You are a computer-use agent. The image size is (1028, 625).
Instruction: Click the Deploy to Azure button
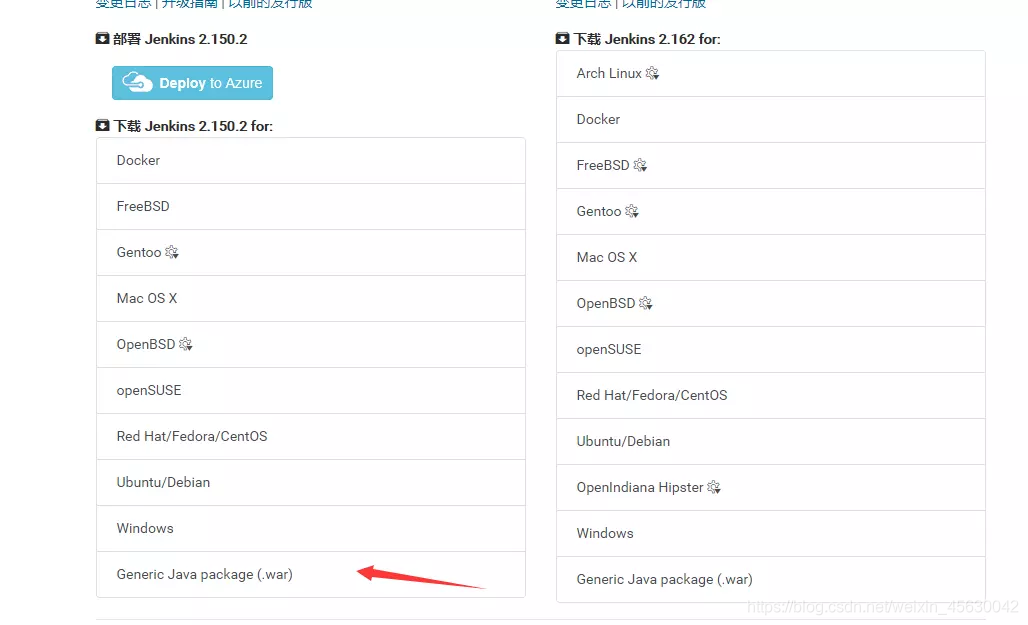tap(192, 83)
